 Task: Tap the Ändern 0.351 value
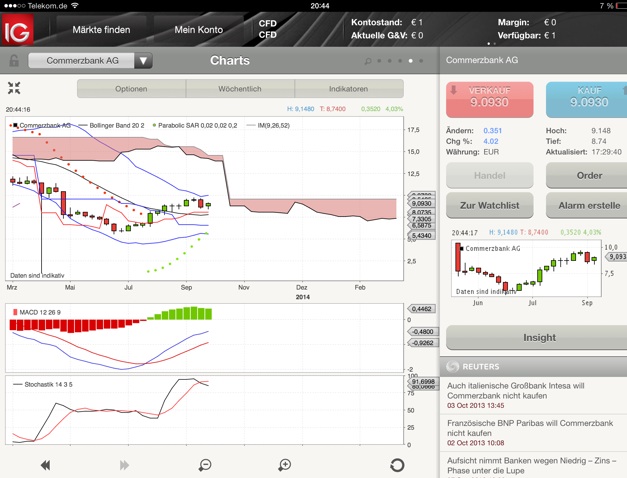492,131
